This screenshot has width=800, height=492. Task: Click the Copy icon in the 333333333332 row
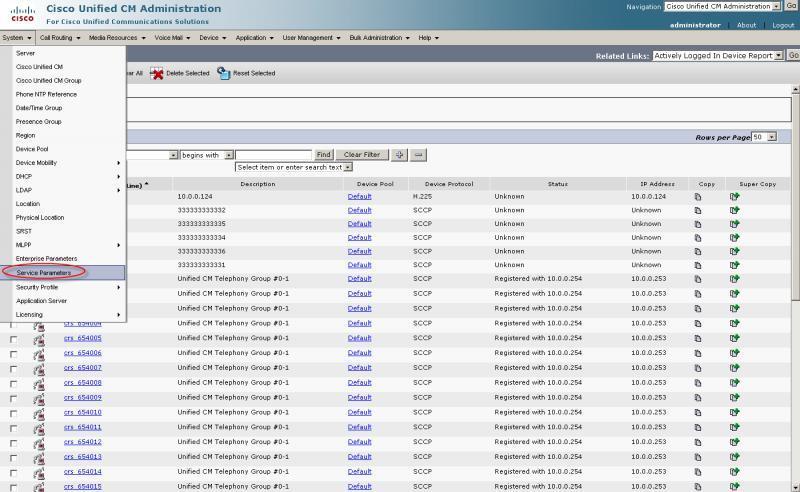697,211
